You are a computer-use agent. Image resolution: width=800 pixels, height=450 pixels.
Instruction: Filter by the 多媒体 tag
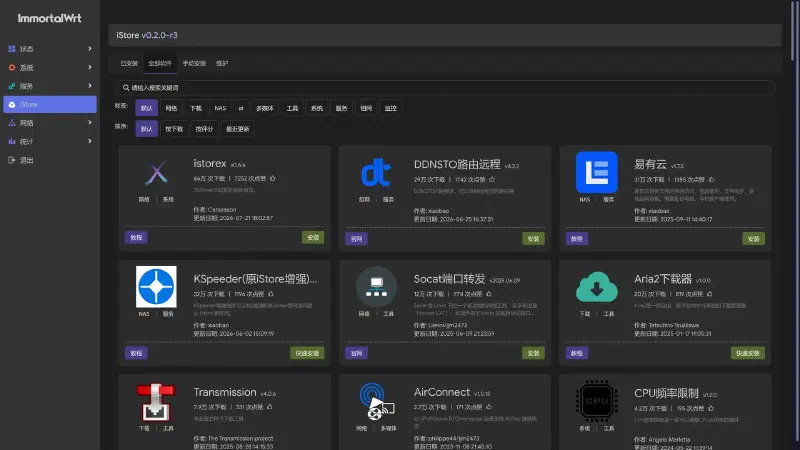[x=265, y=108]
